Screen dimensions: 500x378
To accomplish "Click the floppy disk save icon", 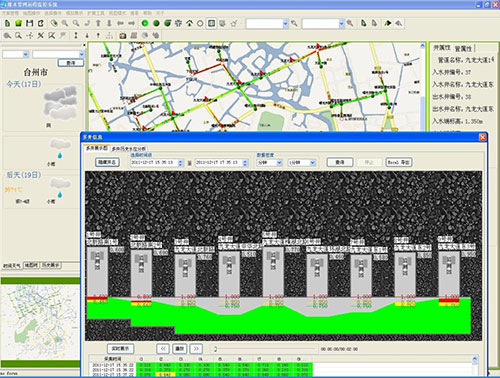I will click(30, 23).
